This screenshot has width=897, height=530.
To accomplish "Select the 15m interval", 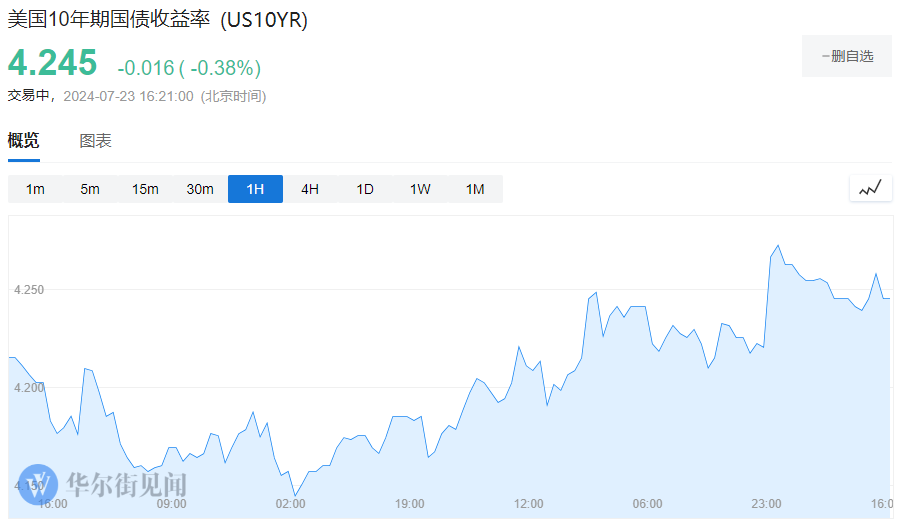I will (145, 189).
